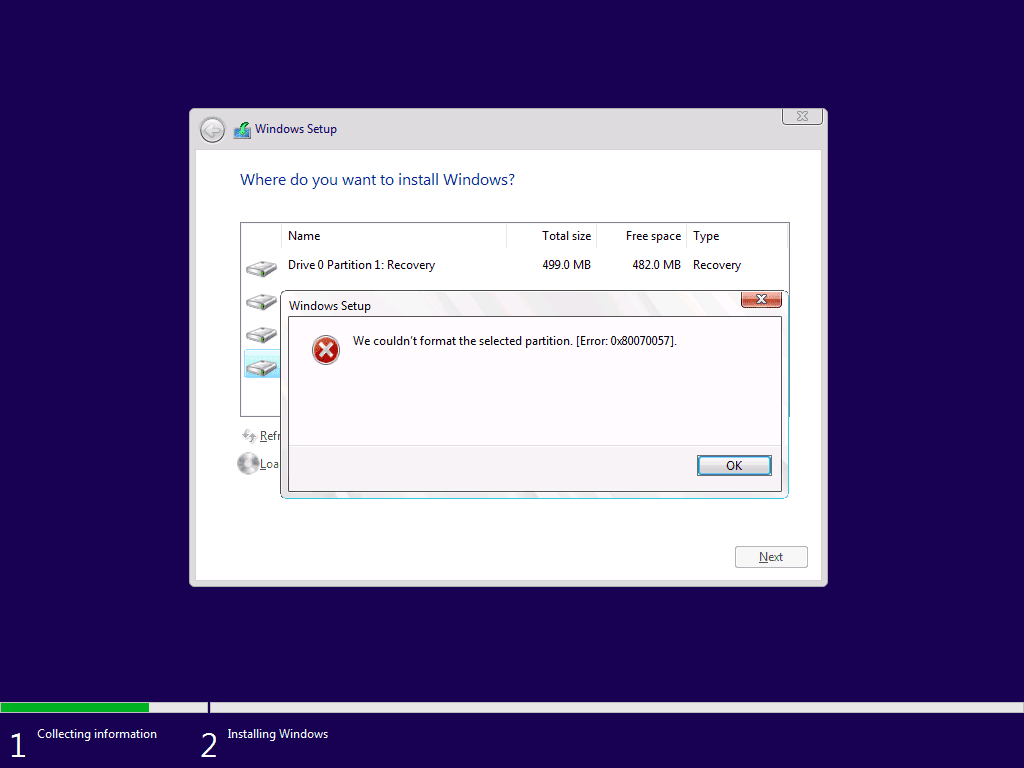Dismiss the format error with OK
This screenshot has height=768, width=1024.
(733, 465)
